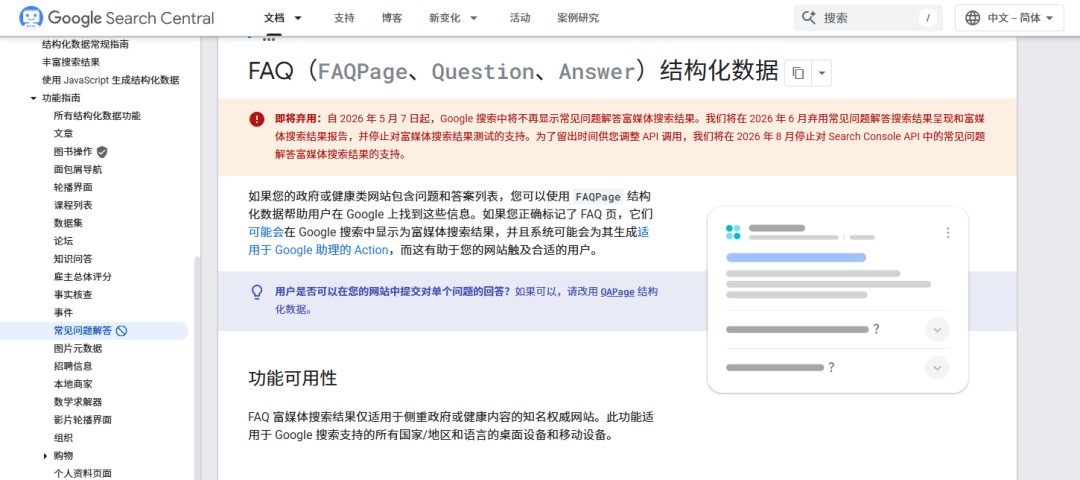Select 事实核查 in the sidebar
The height and width of the screenshot is (480, 1080).
(x=73, y=295)
